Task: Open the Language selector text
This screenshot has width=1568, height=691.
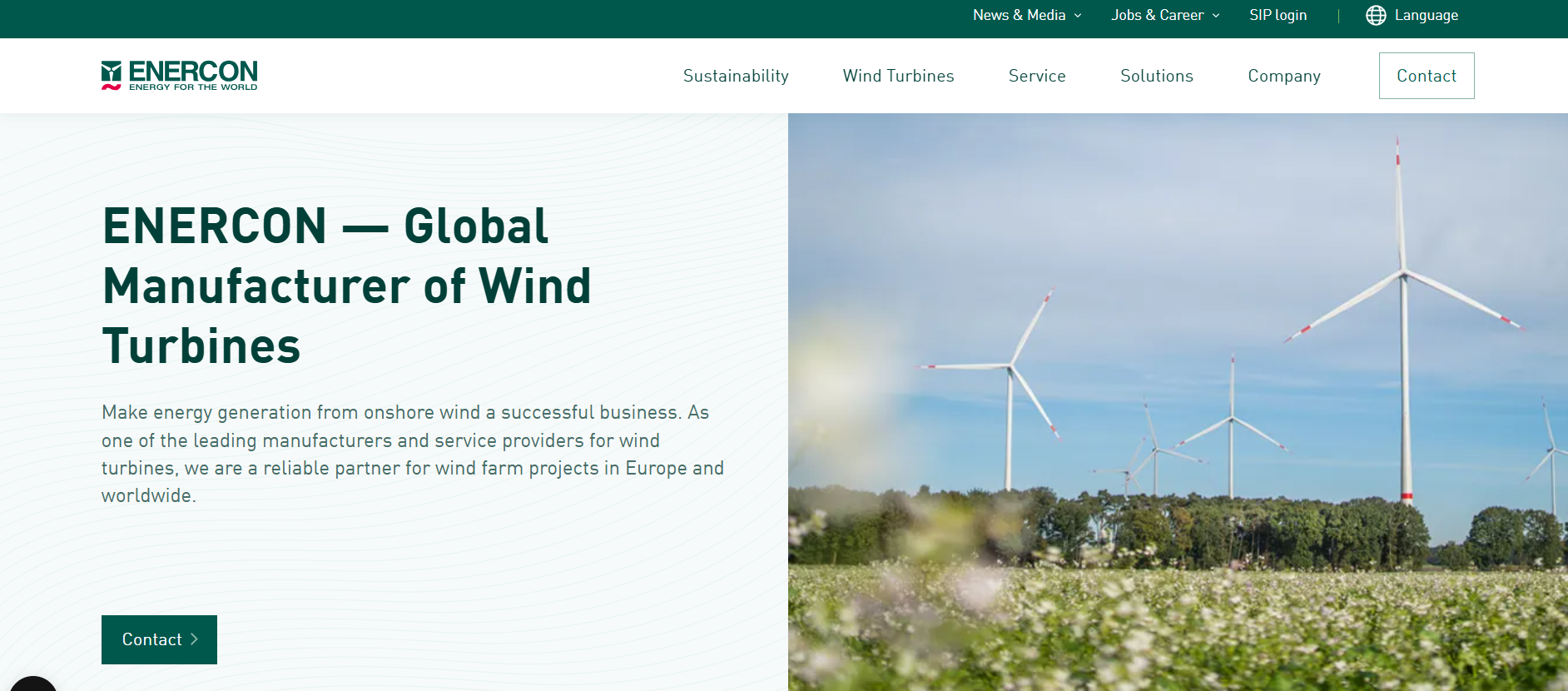Action: tap(1426, 16)
